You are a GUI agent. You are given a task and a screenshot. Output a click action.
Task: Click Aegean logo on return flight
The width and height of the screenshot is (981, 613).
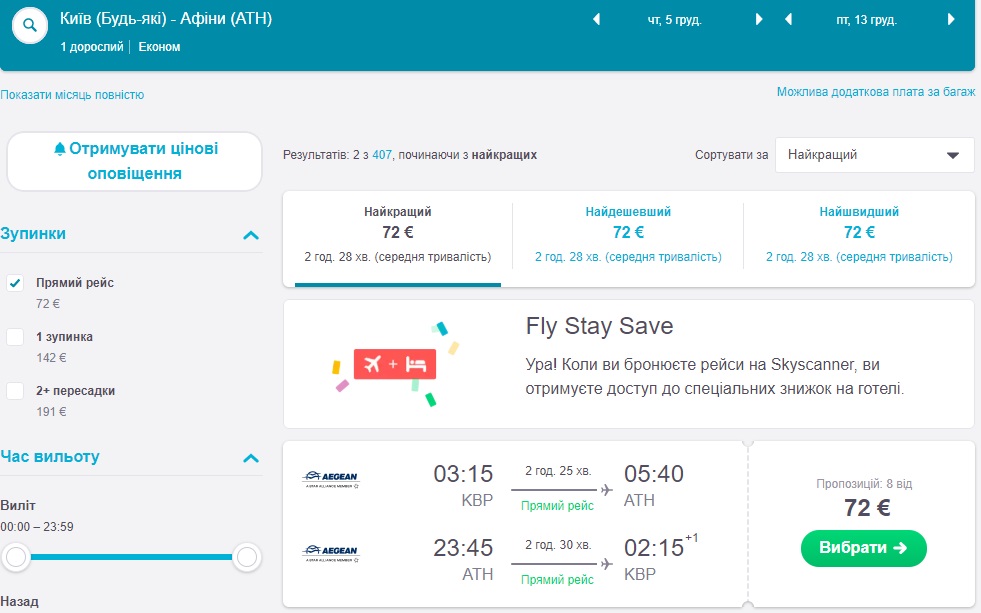[x=330, y=551]
